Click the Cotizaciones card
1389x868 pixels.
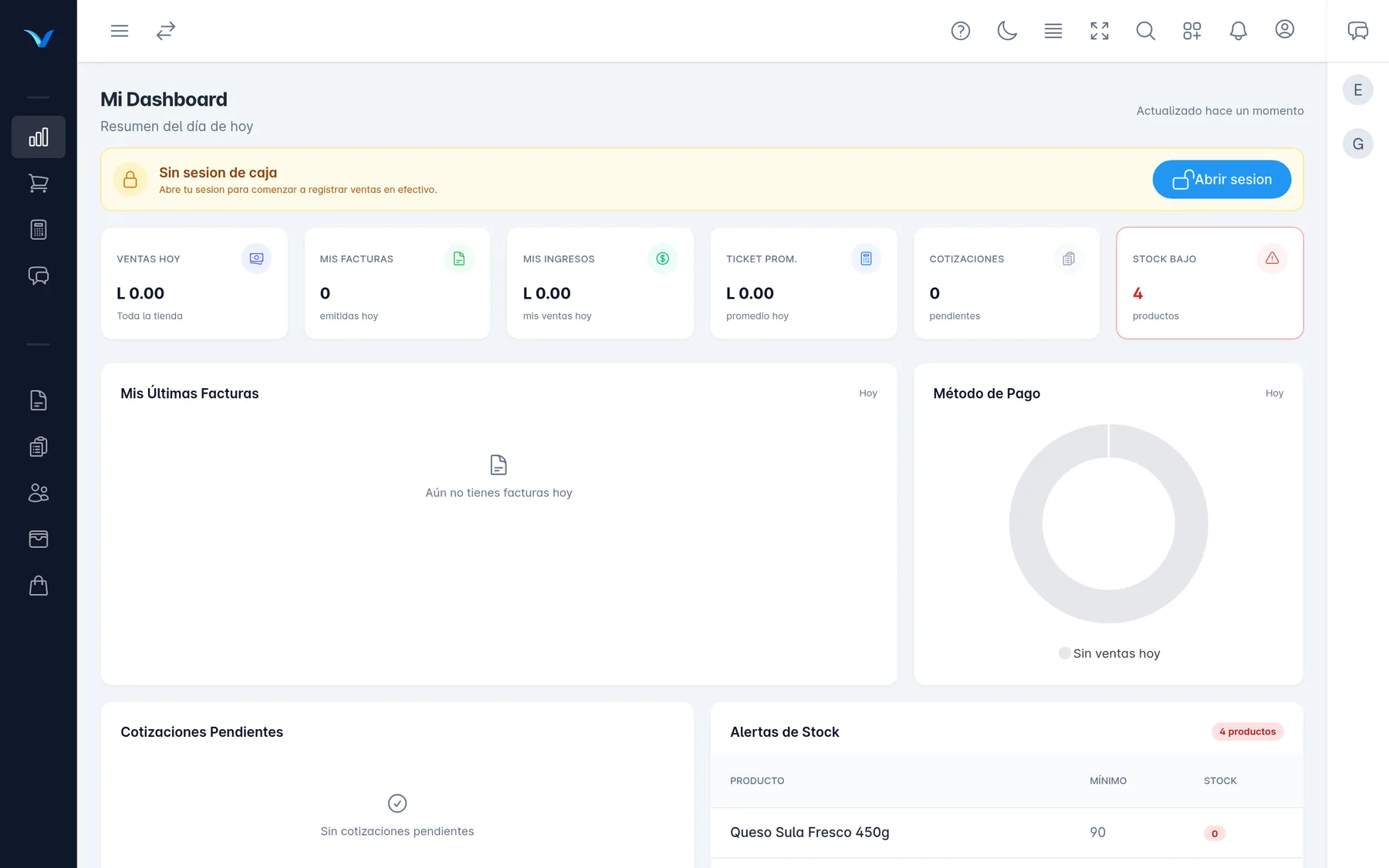(x=1007, y=283)
